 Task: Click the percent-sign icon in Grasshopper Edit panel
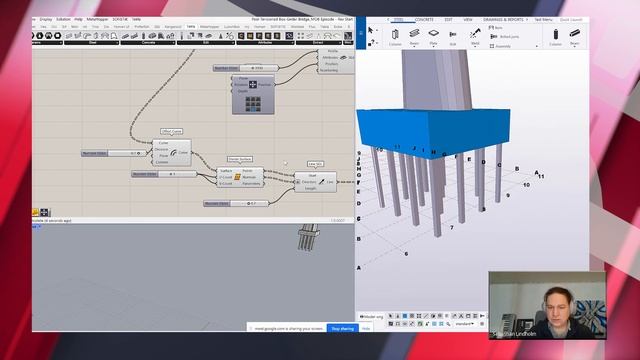click(x=230, y=36)
